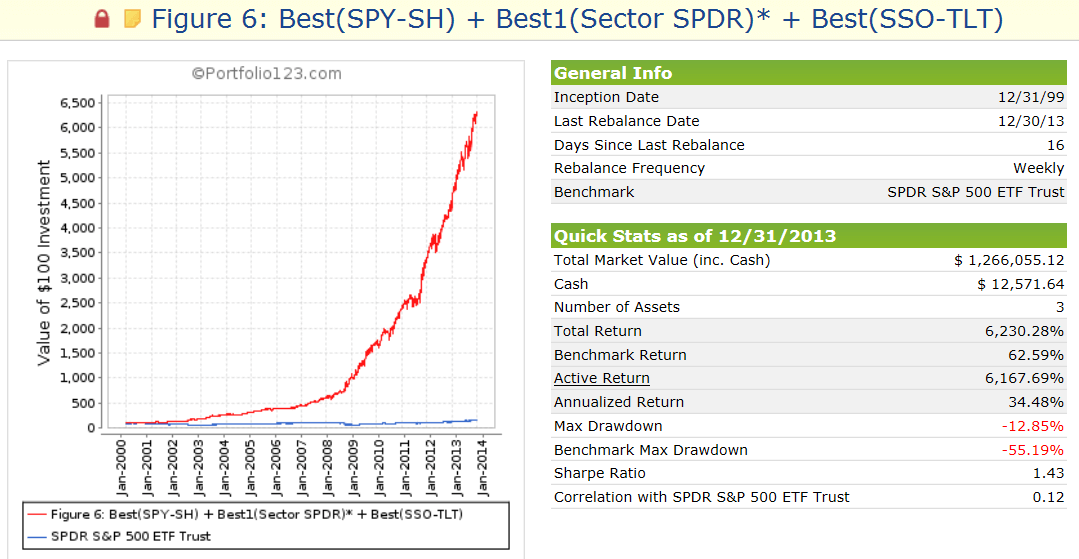Click the Rebalance Frequency value Weekly

tap(1038, 168)
